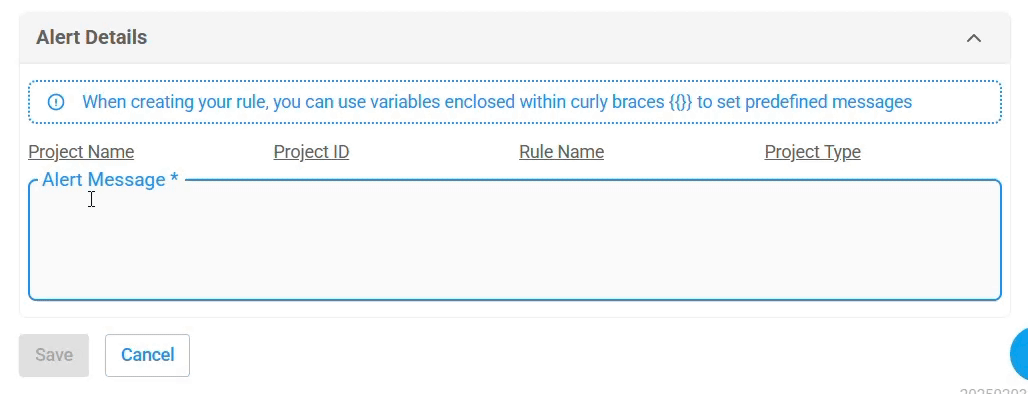Focus the Alert Message text area
Screen dimensions: 1028x394
tap(515, 240)
